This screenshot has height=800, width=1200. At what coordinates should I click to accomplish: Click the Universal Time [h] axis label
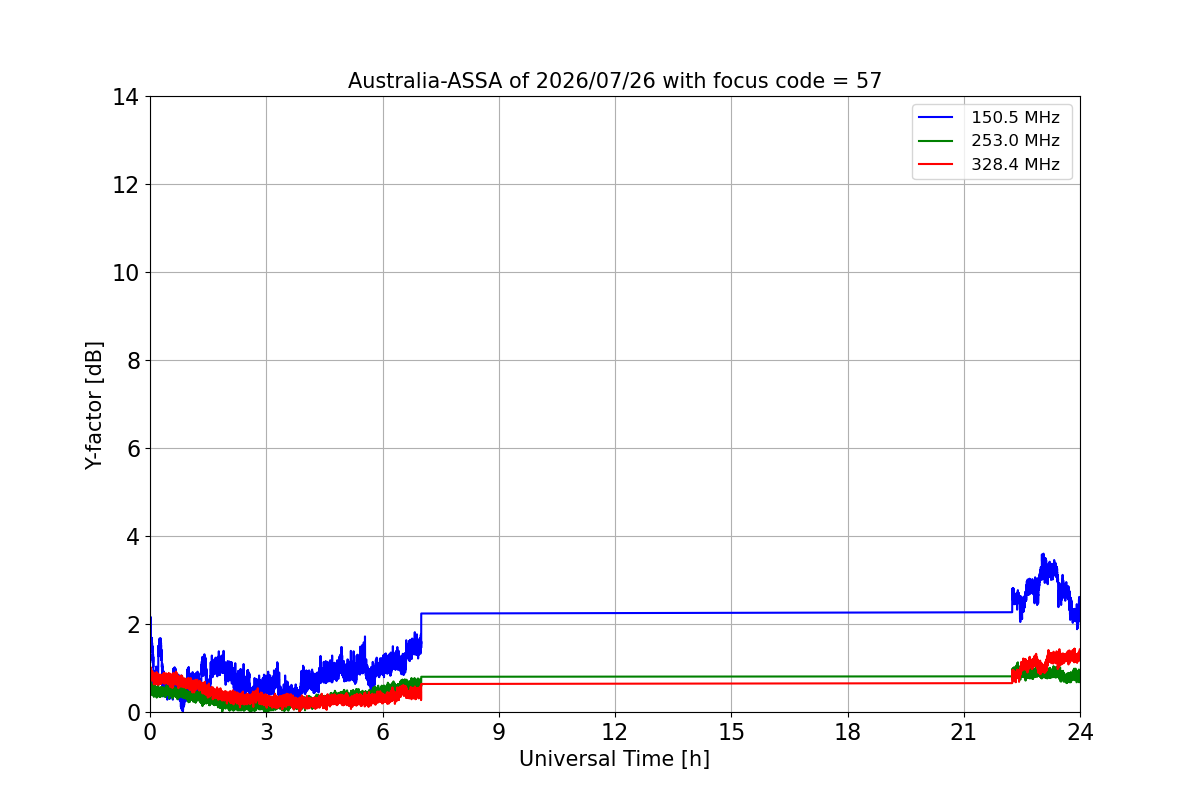(614, 760)
